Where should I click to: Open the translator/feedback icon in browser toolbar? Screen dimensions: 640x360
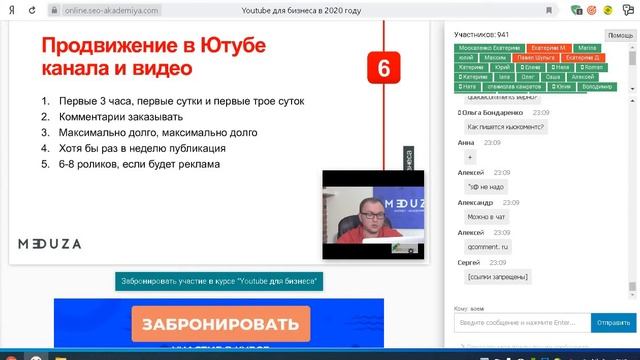pos(628,10)
